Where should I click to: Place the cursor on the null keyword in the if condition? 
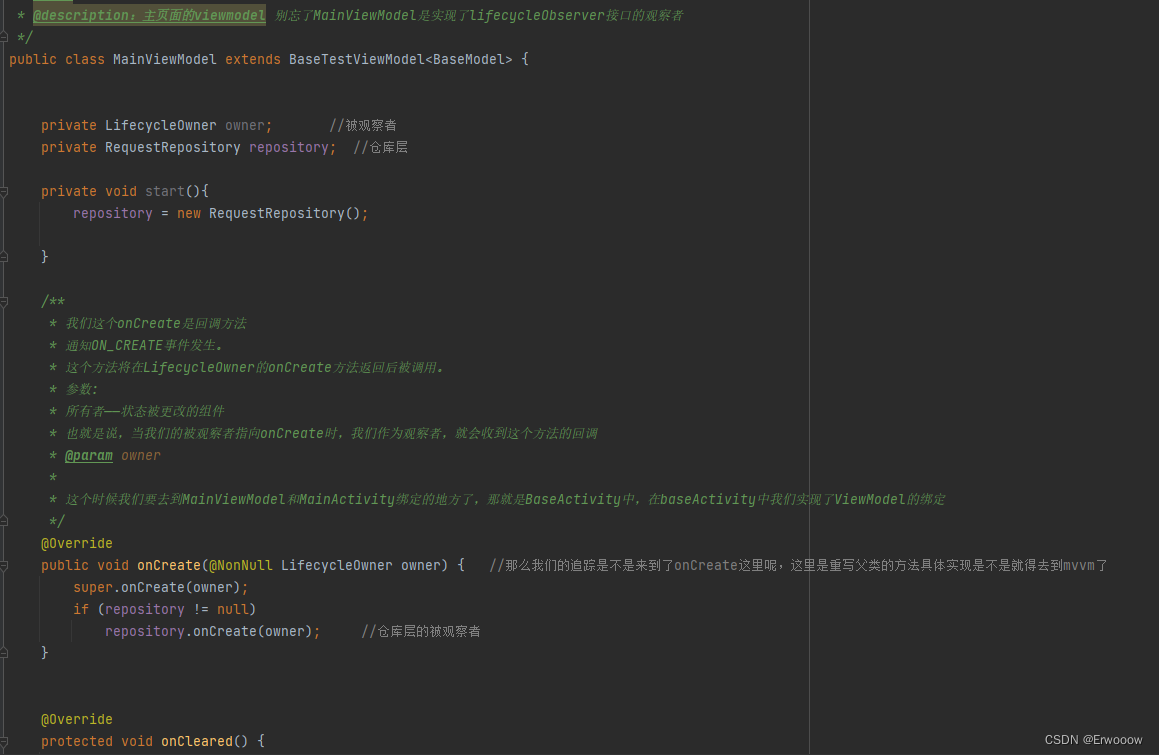233,609
